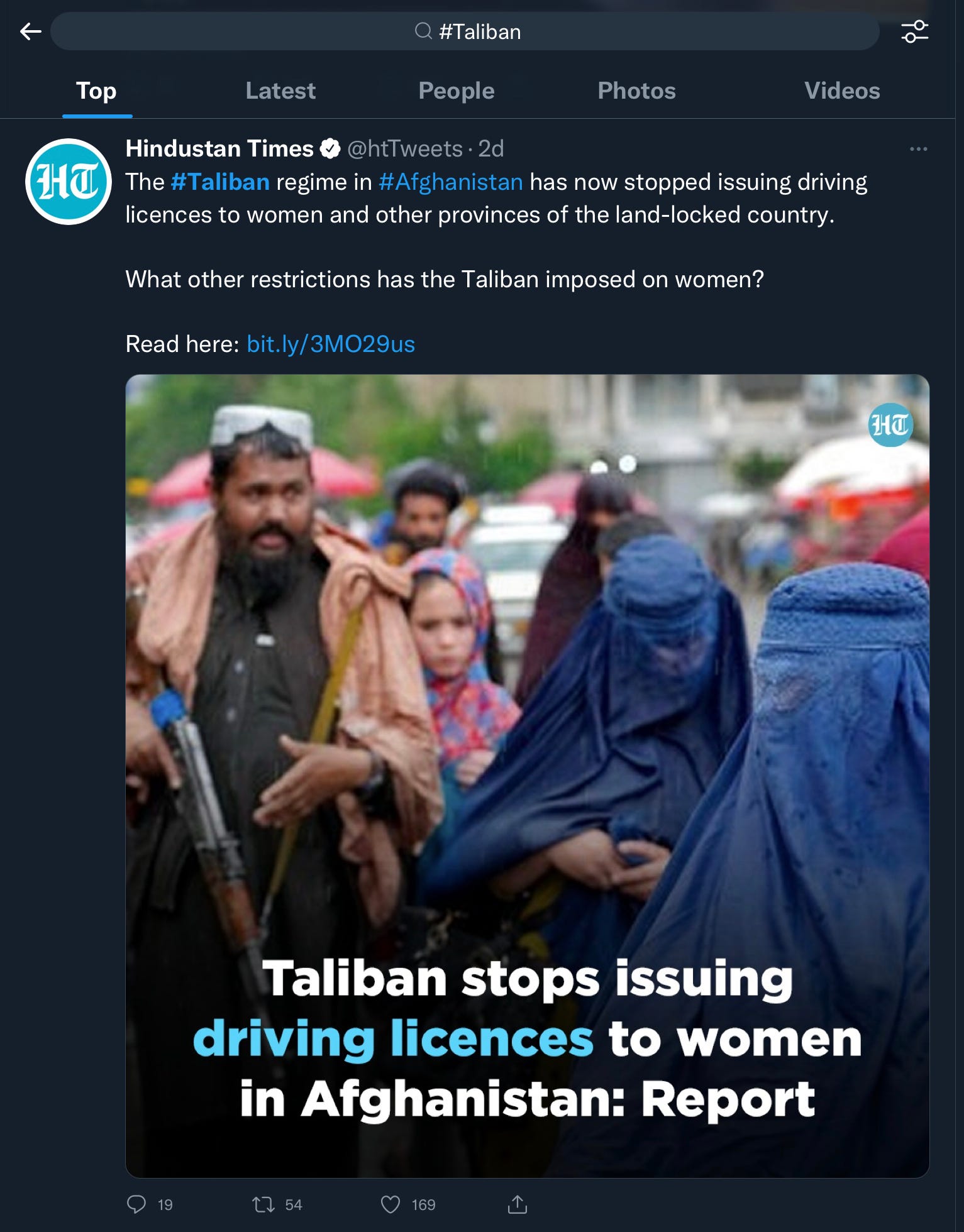Retweet the Hindustan Times post
Image resolution: width=964 pixels, height=1232 pixels.
point(263,1204)
